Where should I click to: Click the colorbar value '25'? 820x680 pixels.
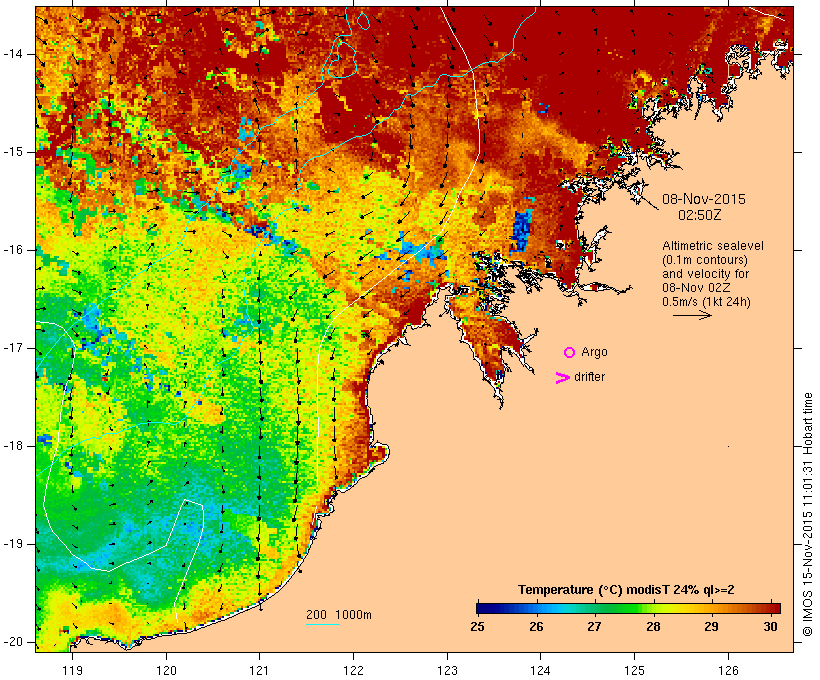(x=477, y=627)
